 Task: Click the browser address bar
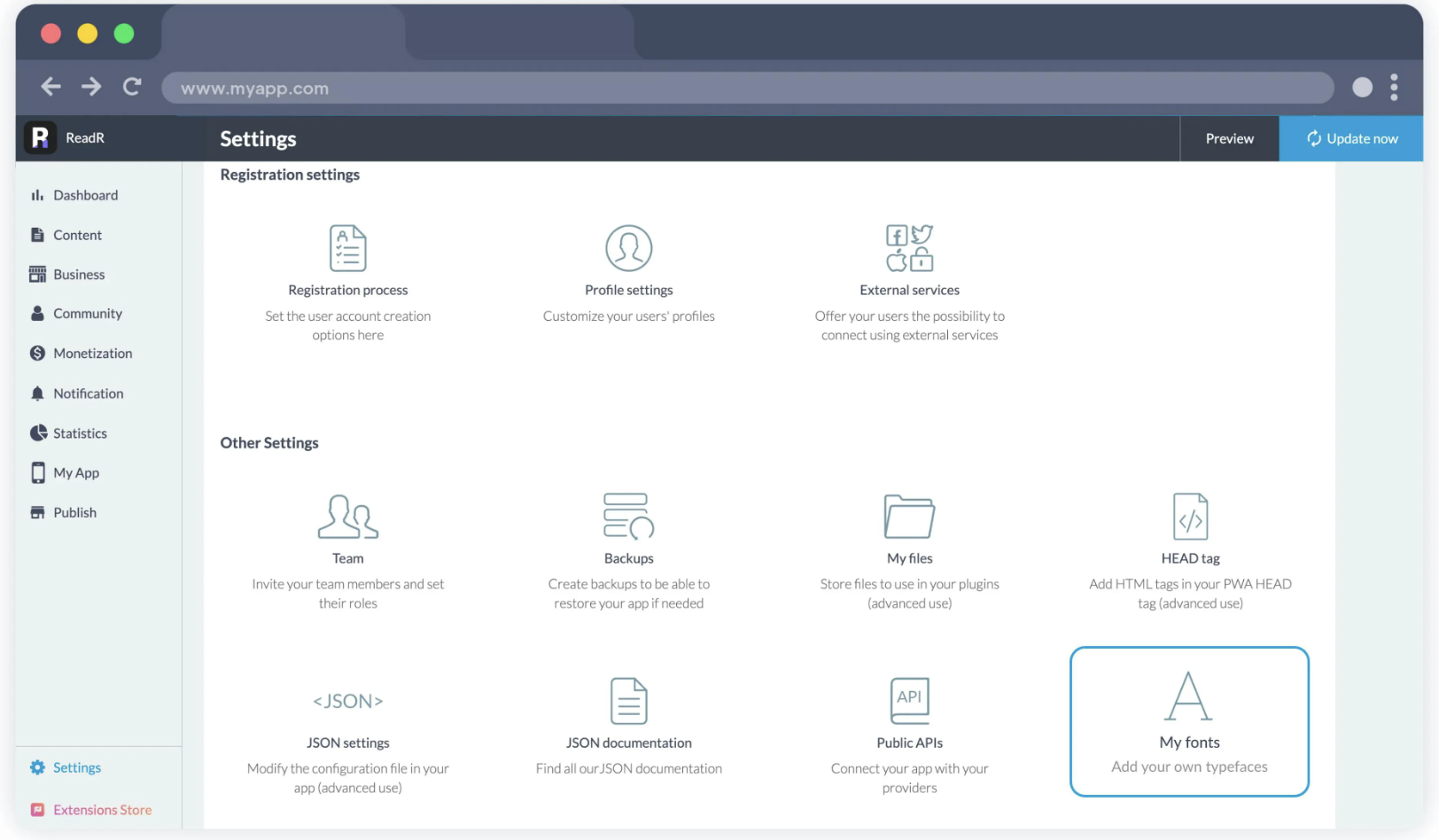tap(746, 89)
